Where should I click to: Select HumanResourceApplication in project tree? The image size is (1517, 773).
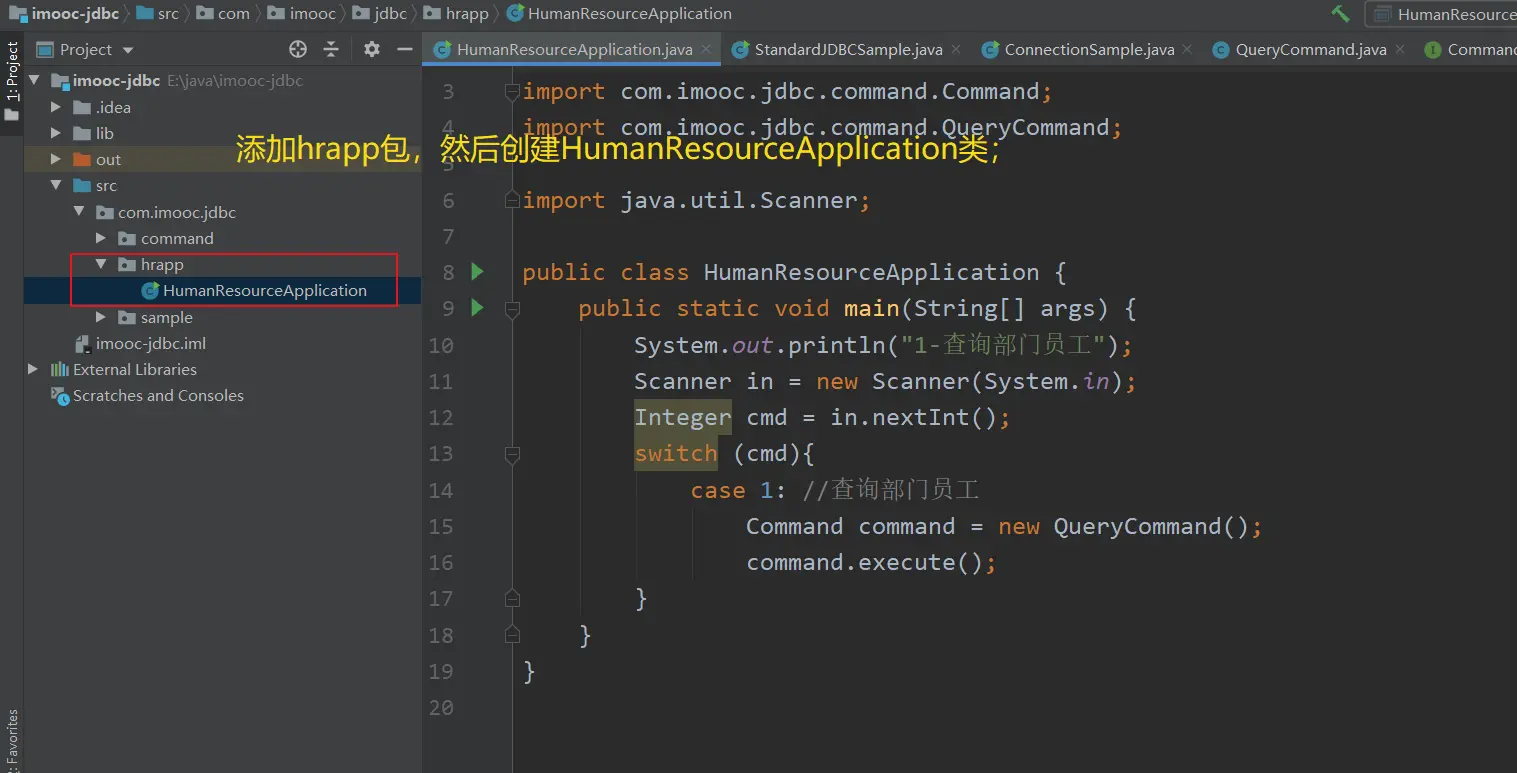coord(264,291)
